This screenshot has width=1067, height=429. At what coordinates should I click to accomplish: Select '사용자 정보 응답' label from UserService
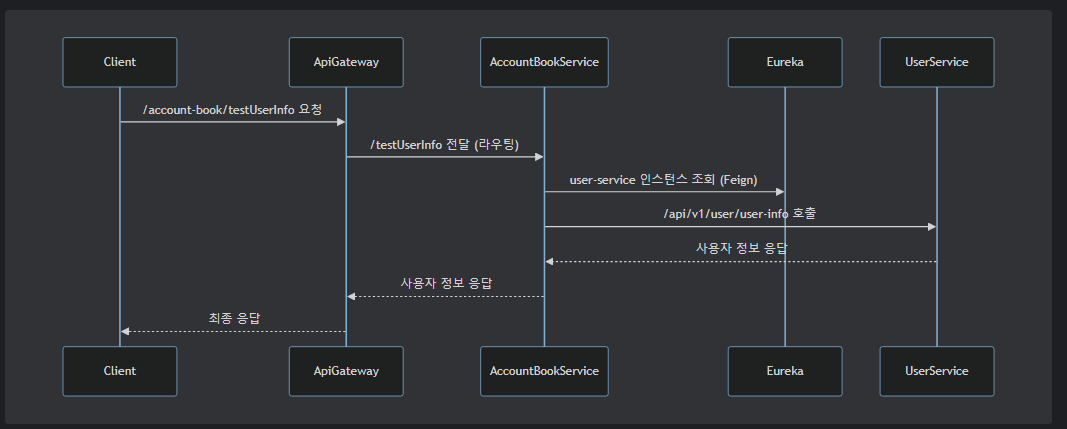(741, 249)
